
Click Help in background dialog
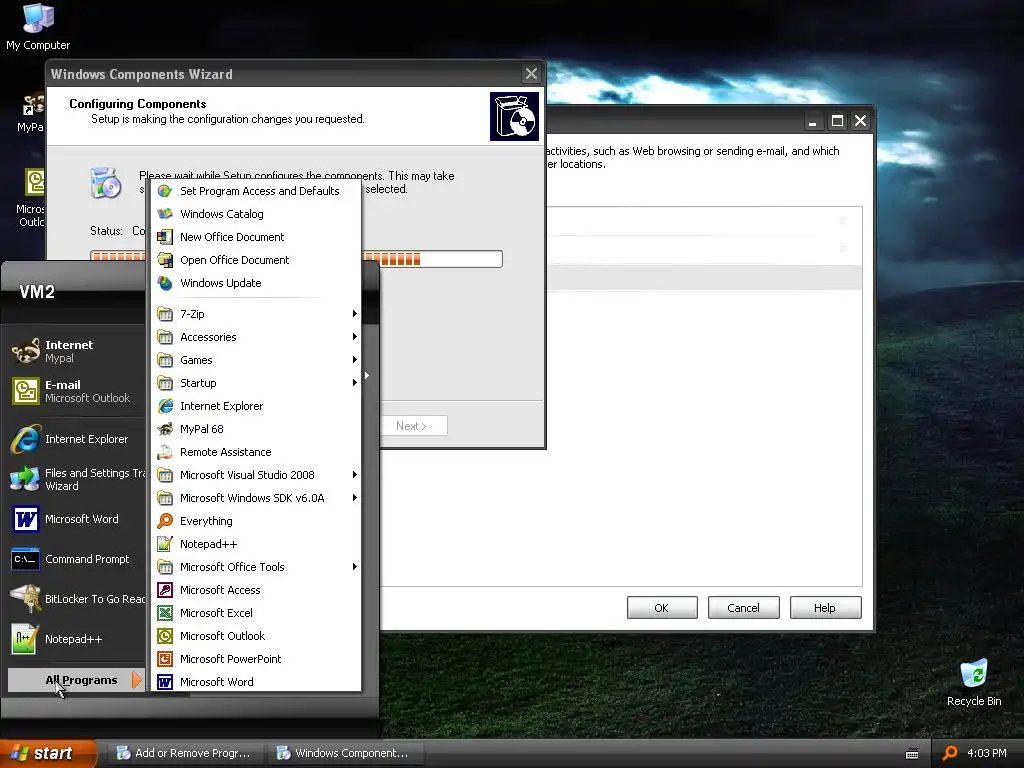tap(825, 607)
